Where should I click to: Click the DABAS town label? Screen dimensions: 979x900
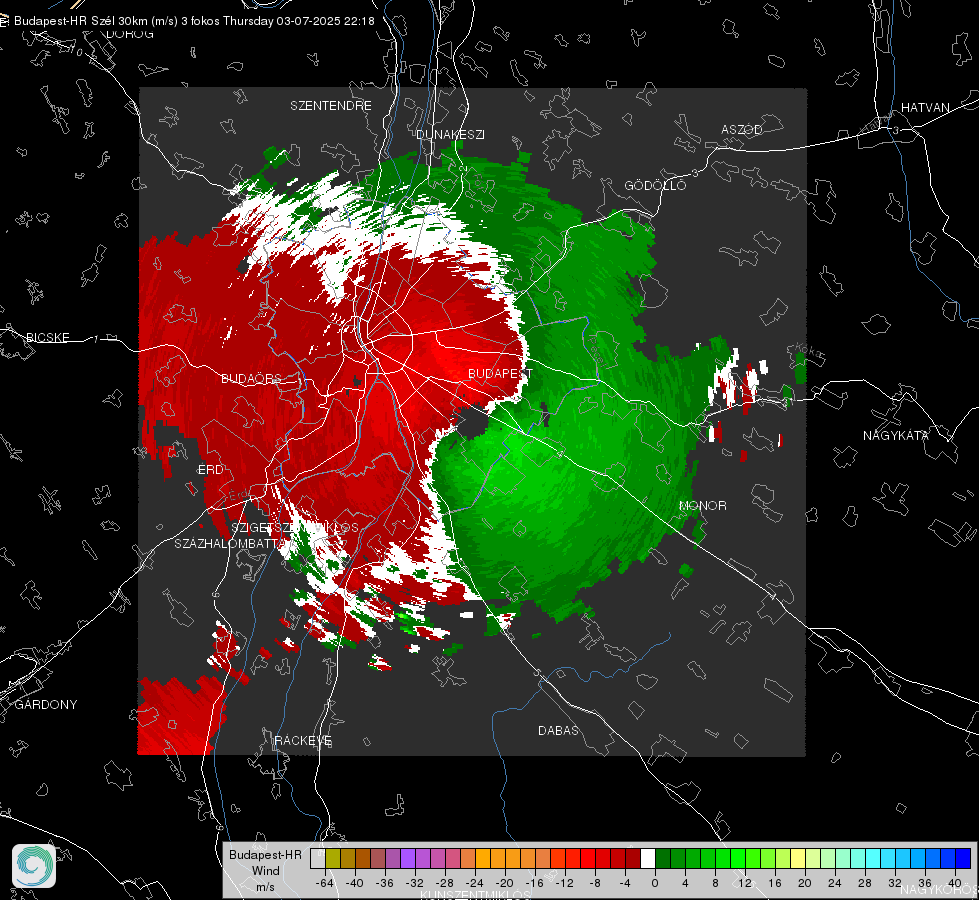coord(558,730)
